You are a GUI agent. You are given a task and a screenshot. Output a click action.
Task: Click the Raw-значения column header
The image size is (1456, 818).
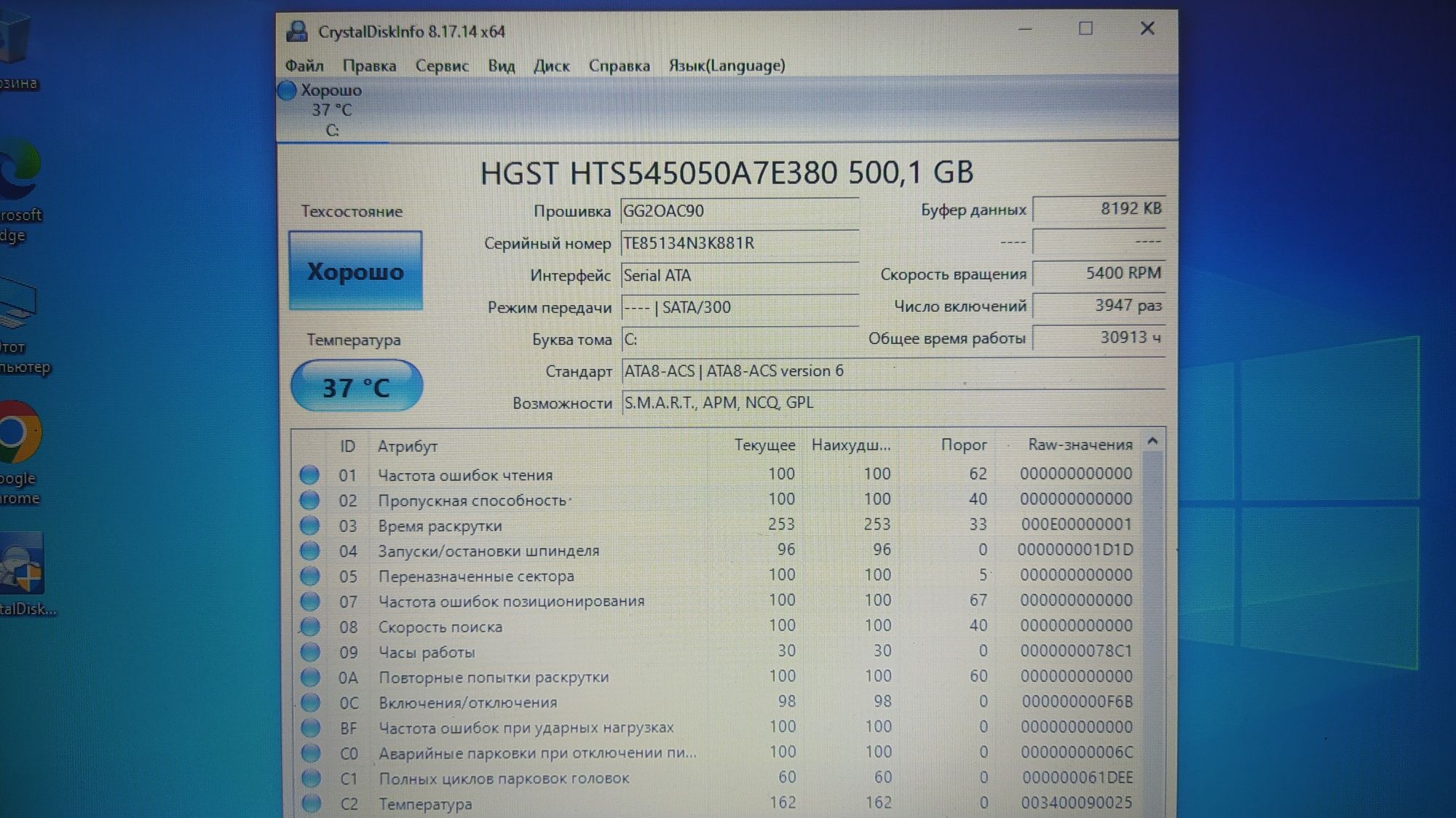pos(1080,445)
